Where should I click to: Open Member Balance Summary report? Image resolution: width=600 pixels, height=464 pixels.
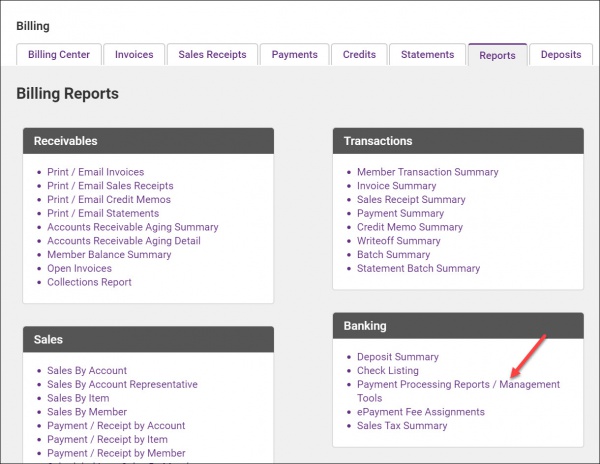(107, 255)
